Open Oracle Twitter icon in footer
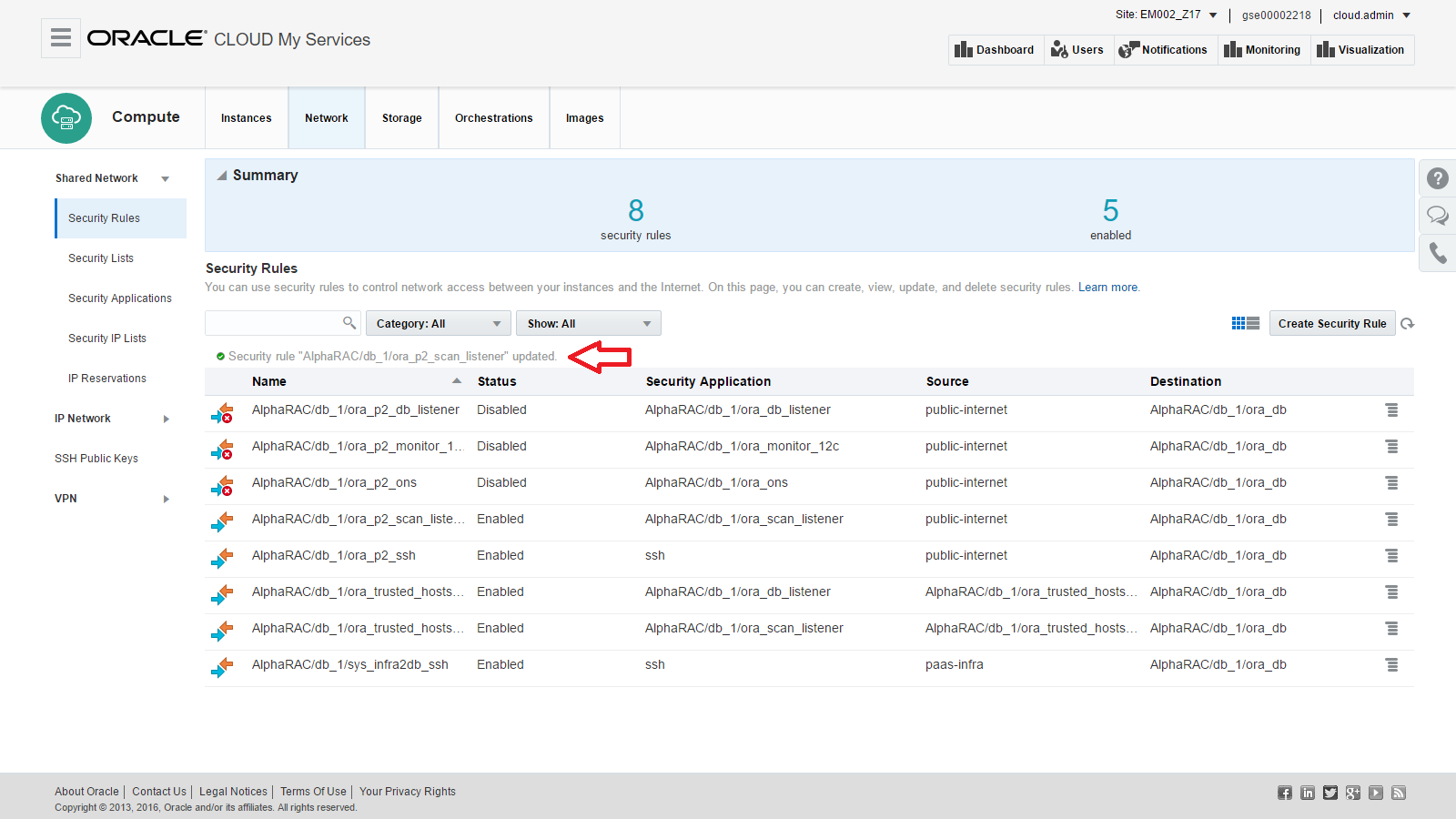Viewport: 1456px width, 819px height. click(1330, 793)
